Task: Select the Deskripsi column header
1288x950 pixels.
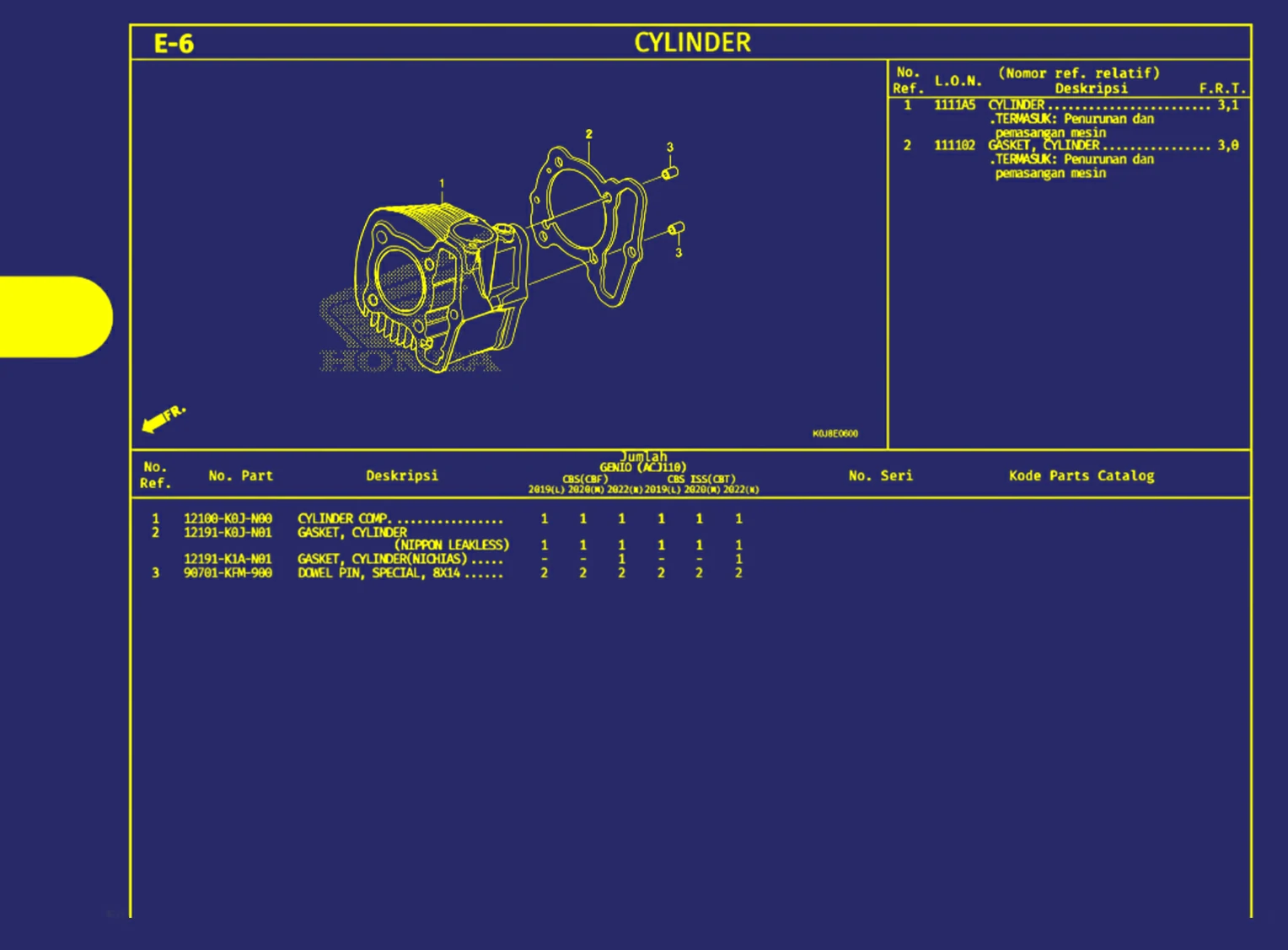Action: [x=402, y=475]
